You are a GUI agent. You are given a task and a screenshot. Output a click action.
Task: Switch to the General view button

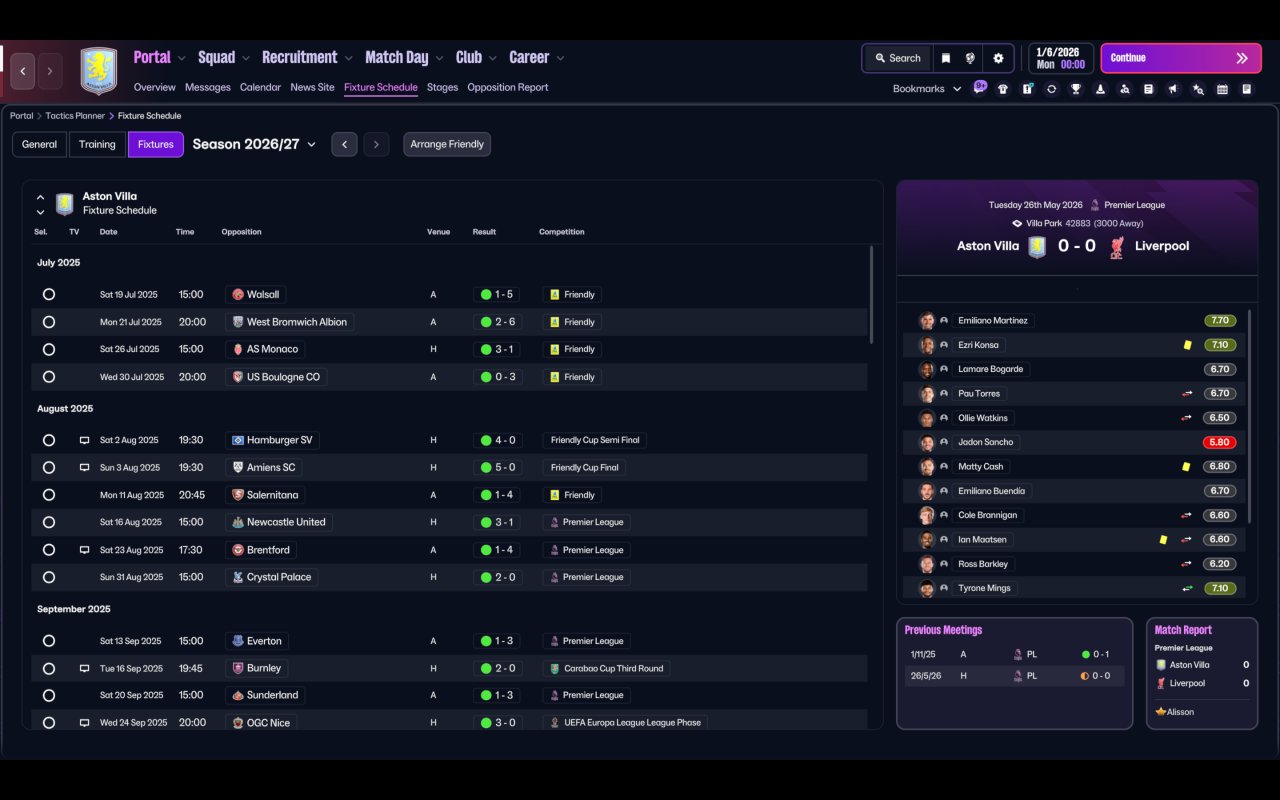point(40,144)
